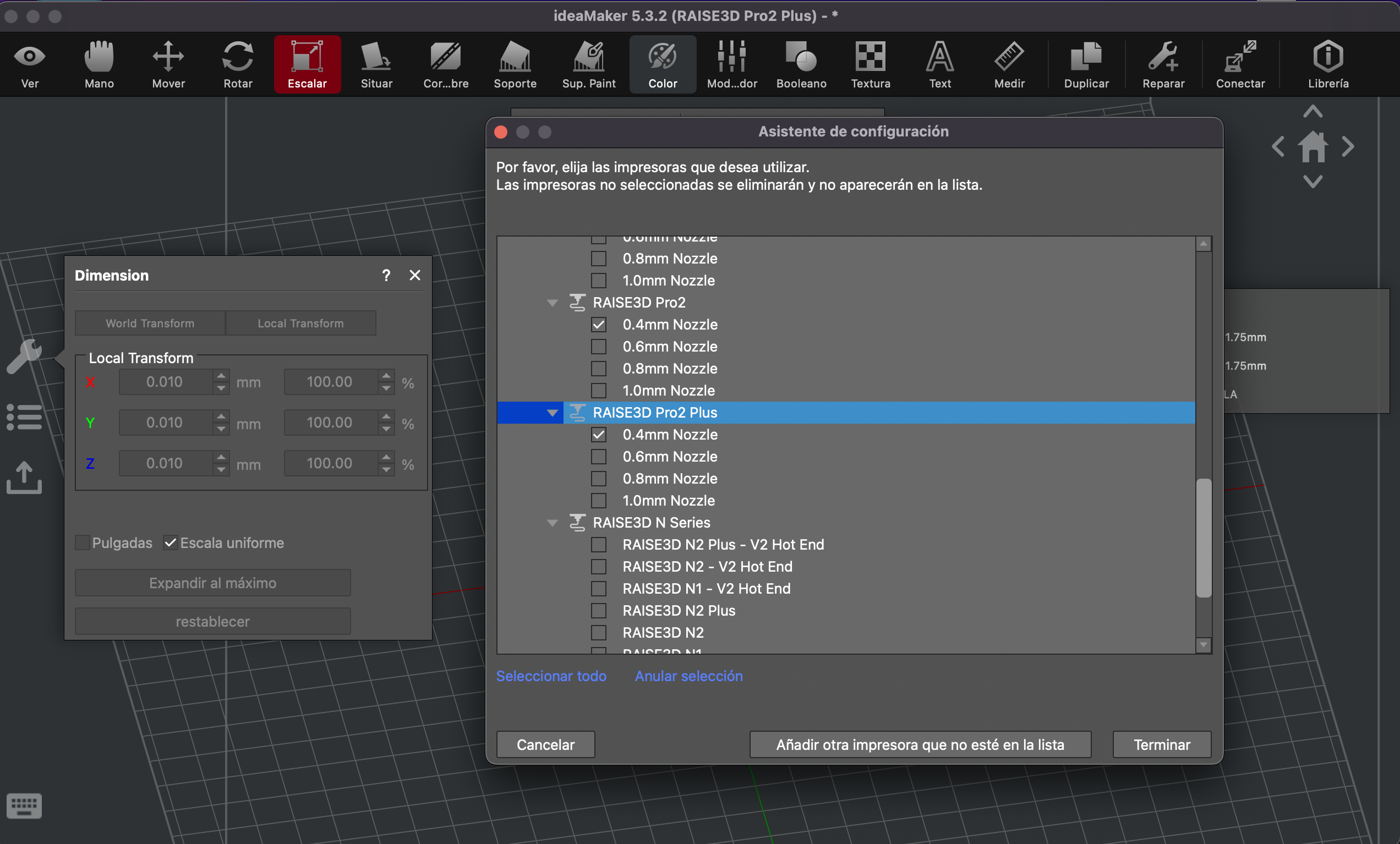Click the Seleccionar todo link
This screenshot has height=844, width=1400.
pos(550,676)
